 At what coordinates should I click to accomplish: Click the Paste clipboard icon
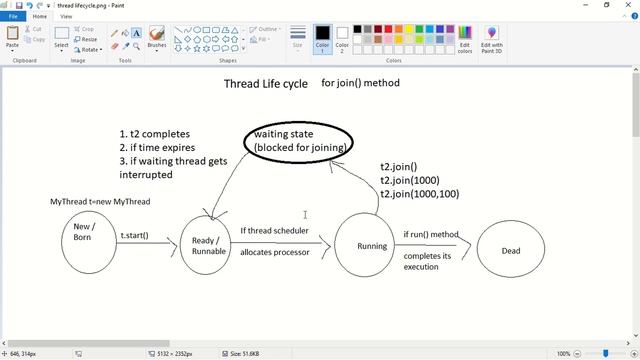pyautogui.click(x=12, y=33)
